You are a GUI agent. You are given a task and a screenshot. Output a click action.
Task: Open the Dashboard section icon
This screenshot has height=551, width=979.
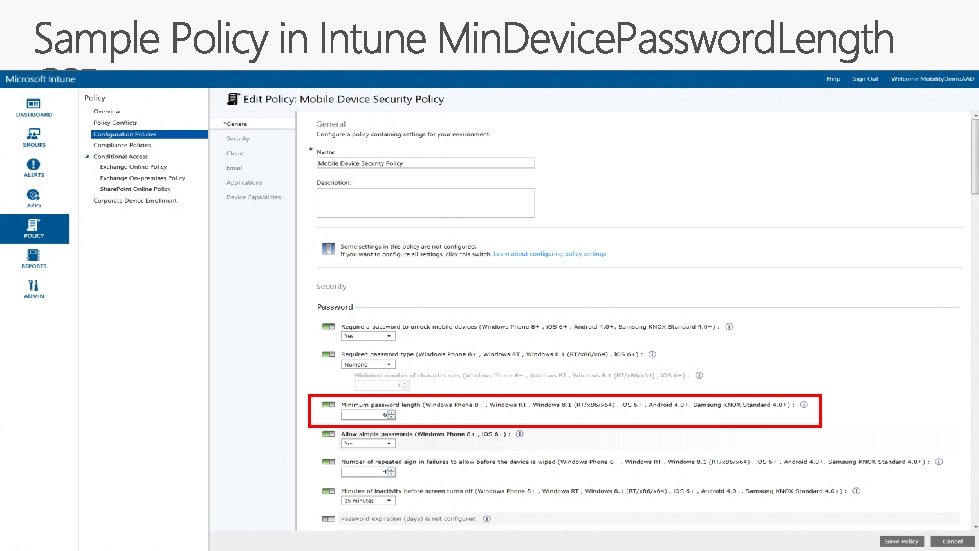34,104
